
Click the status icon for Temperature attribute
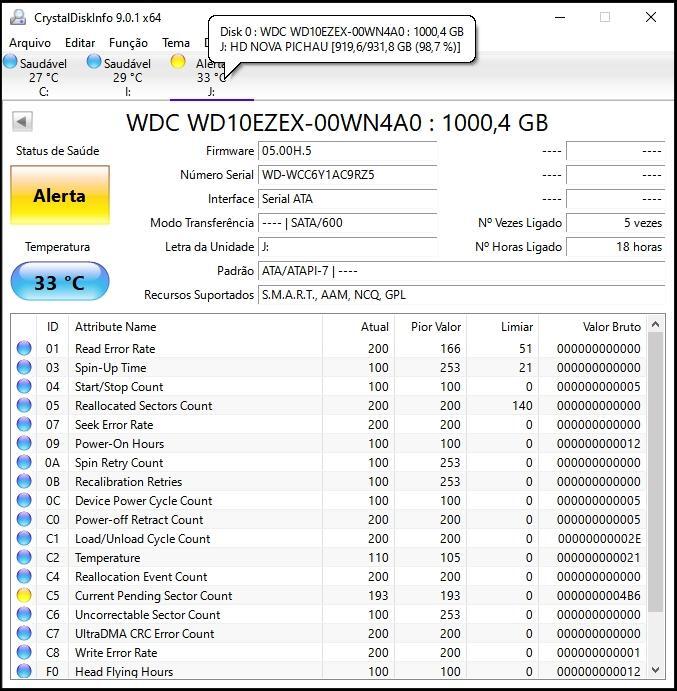(x=24, y=557)
